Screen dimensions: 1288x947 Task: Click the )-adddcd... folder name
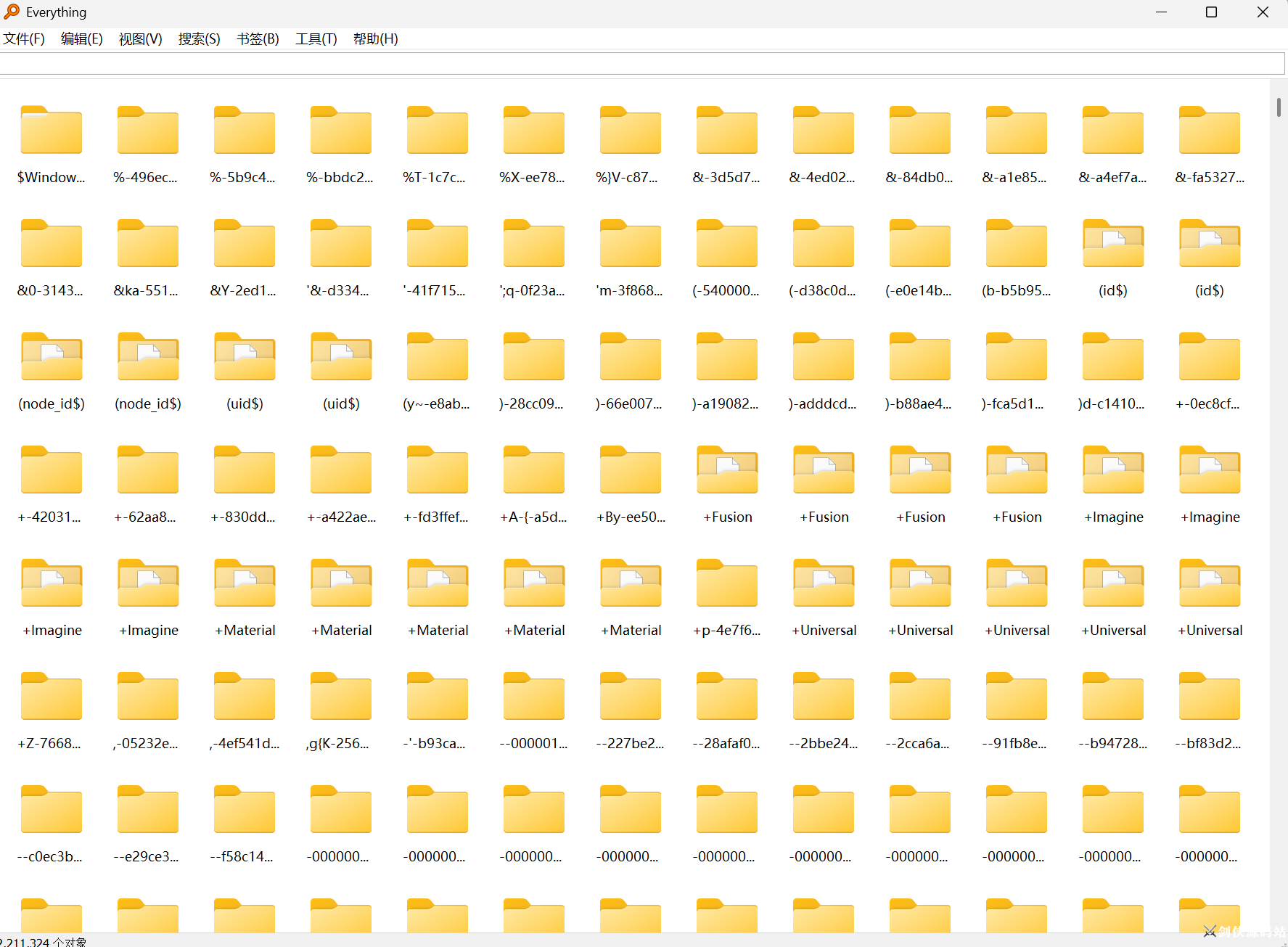tap(822, 403)
